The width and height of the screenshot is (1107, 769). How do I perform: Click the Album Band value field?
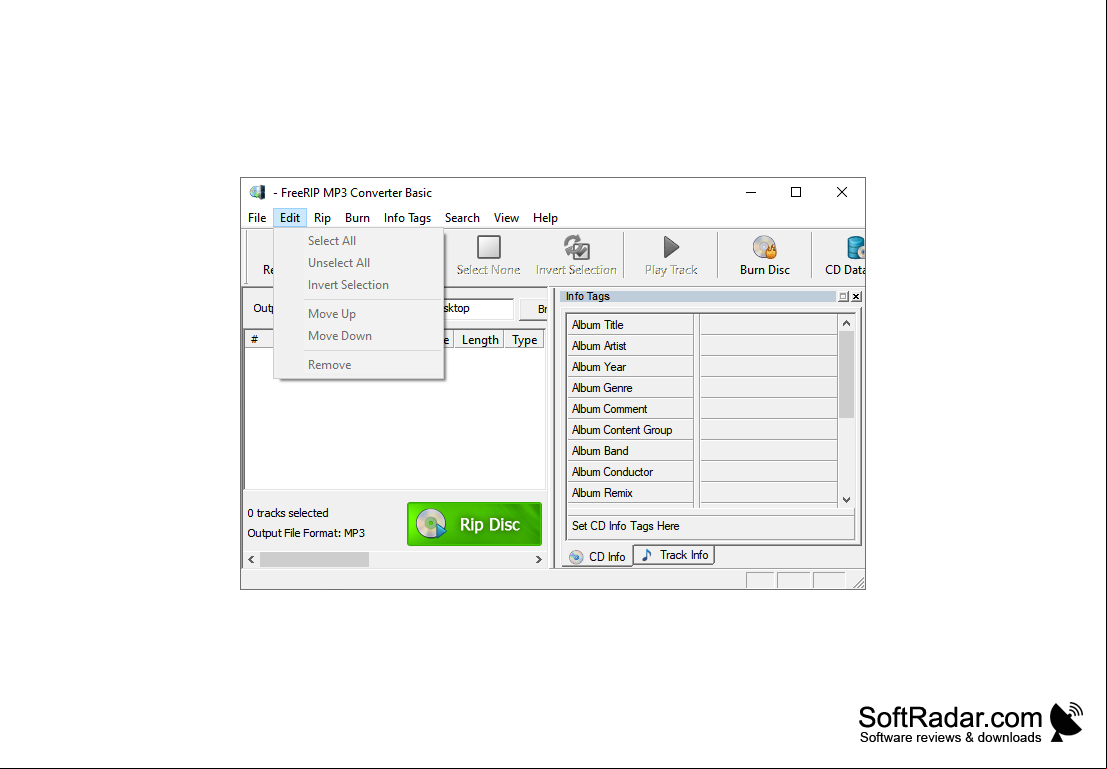[x=769, y=451]
